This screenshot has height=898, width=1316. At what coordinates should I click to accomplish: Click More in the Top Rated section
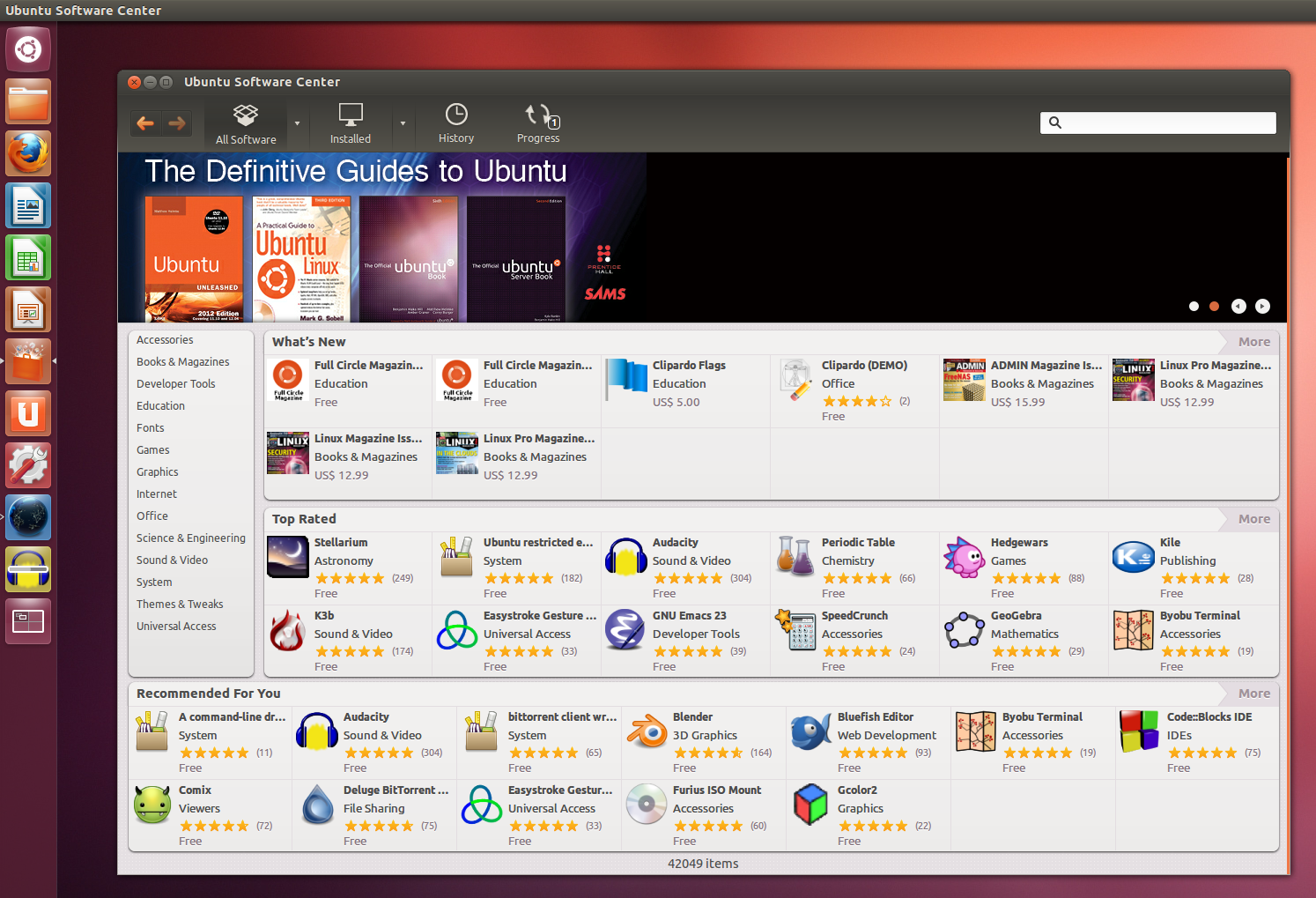coord(1253,519)
